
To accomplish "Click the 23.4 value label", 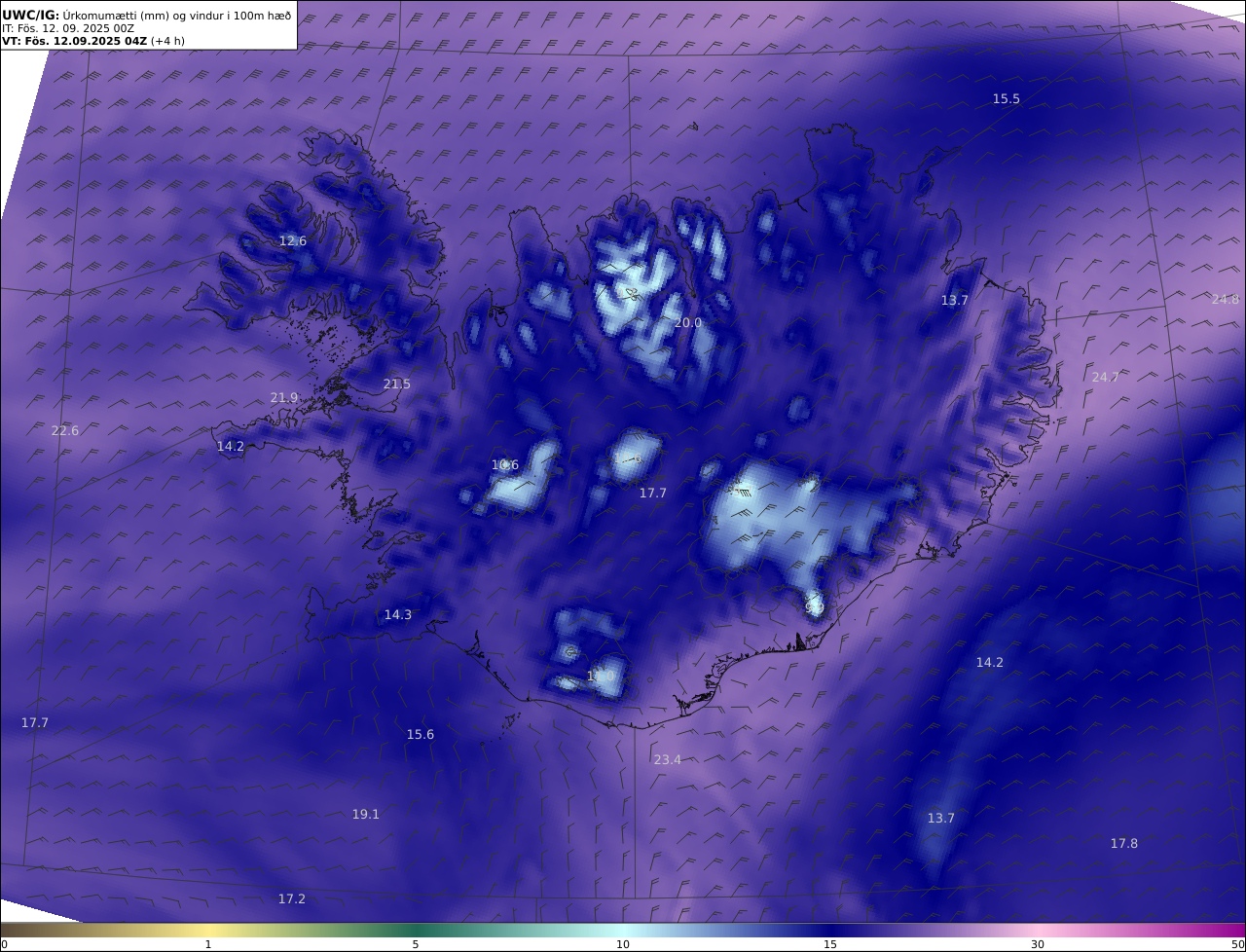I will click(x=667, y=760).
